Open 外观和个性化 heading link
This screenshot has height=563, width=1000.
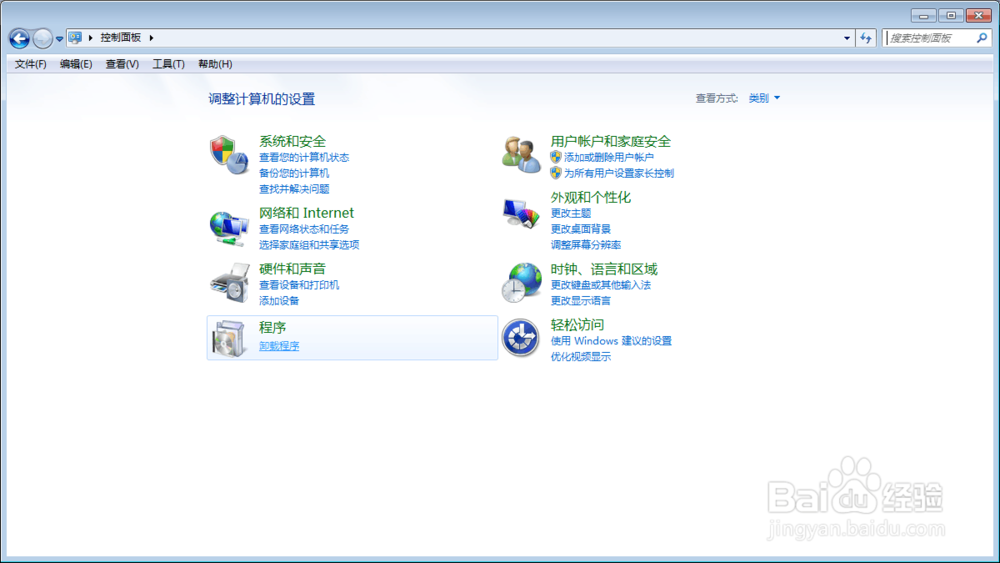(591, 198)
